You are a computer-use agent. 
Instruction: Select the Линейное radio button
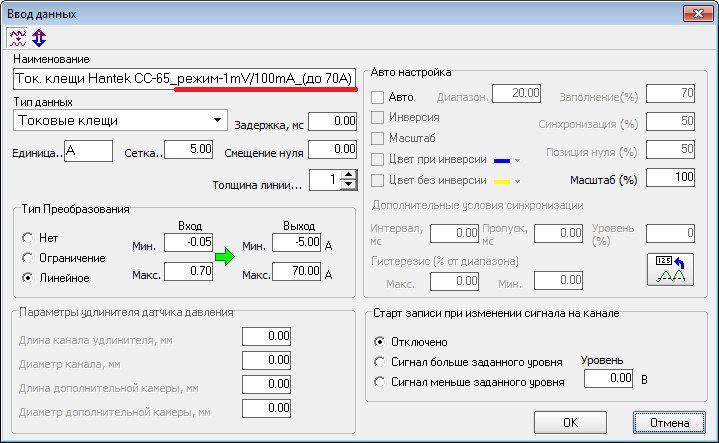click(x=28, y=278)
